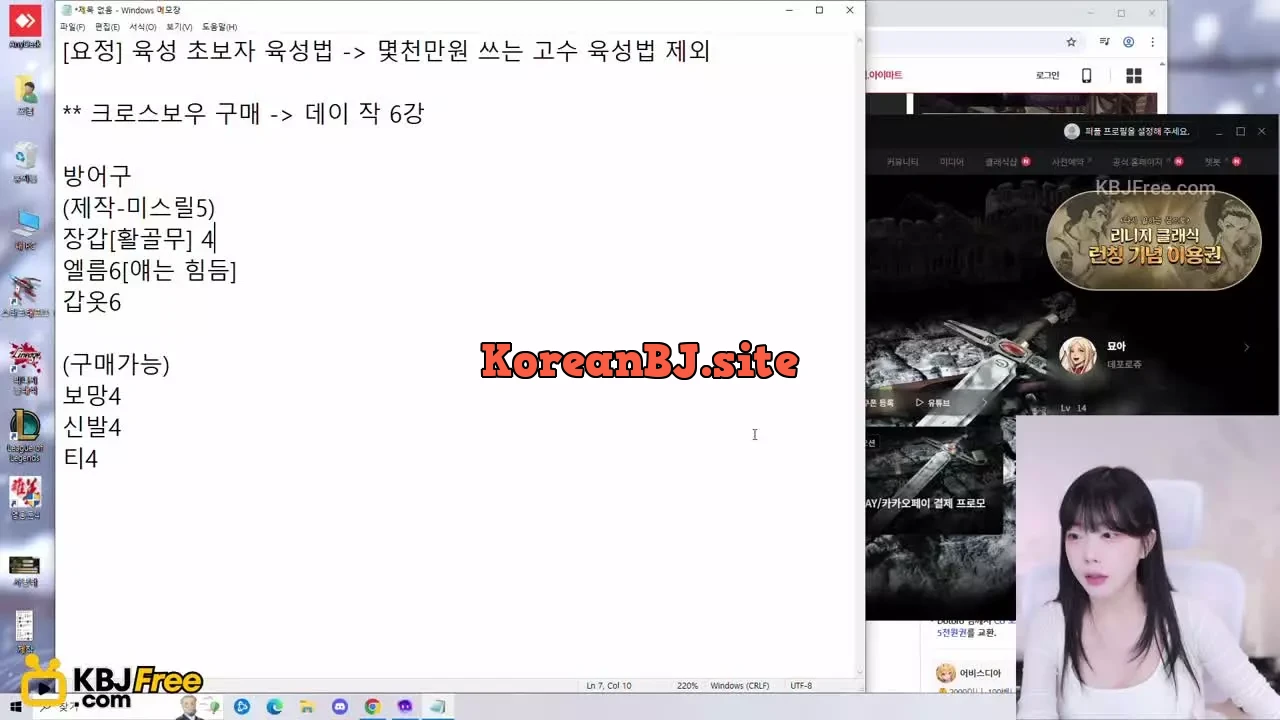Open the Recycle Bin desktop icon
Screen dimensions: 1280x720
[x=25, y=161]
